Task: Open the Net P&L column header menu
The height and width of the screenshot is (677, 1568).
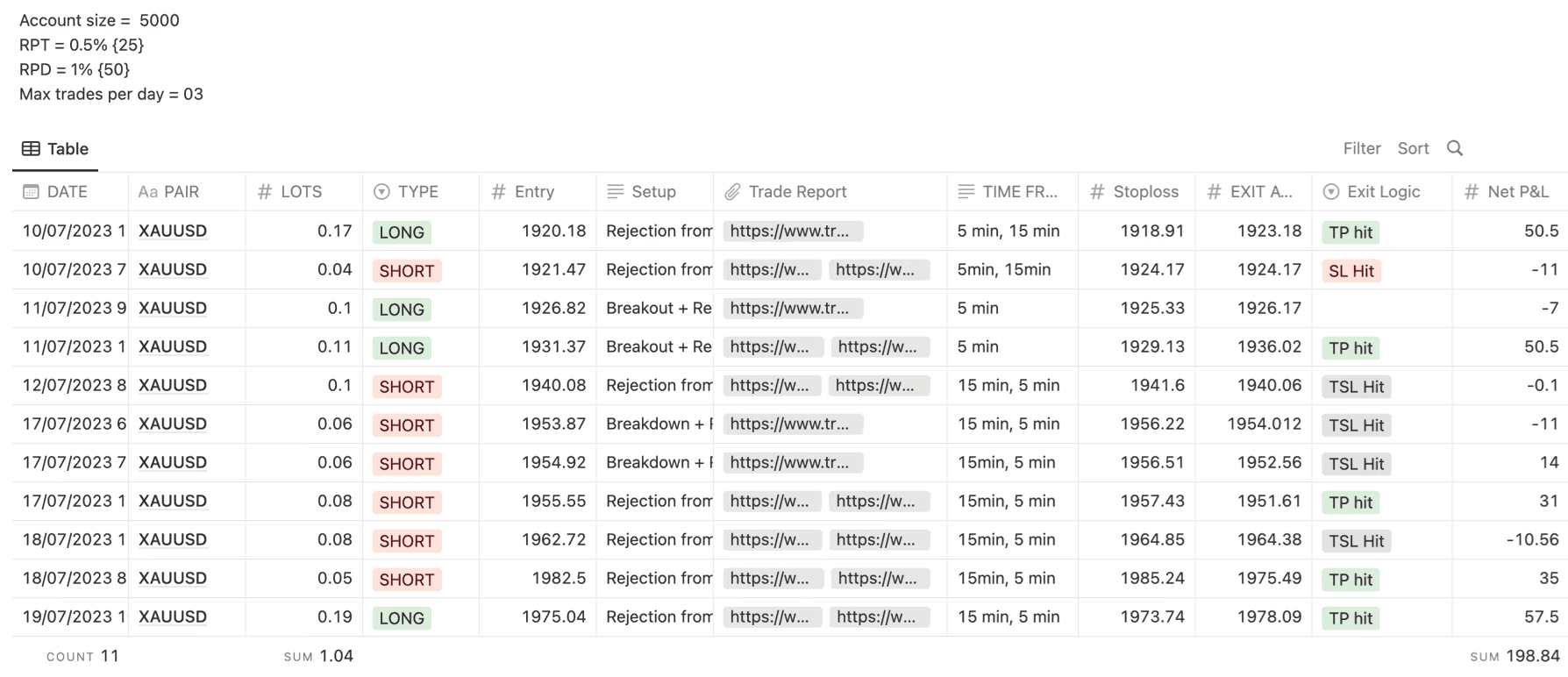Action: coord(1517,192)
